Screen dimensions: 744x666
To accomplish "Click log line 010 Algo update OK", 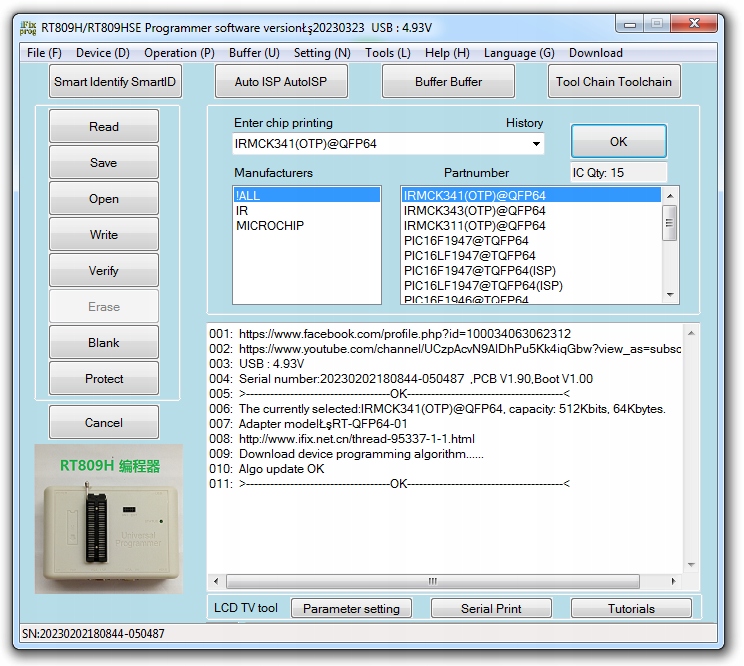I will (x=267, y=469).
